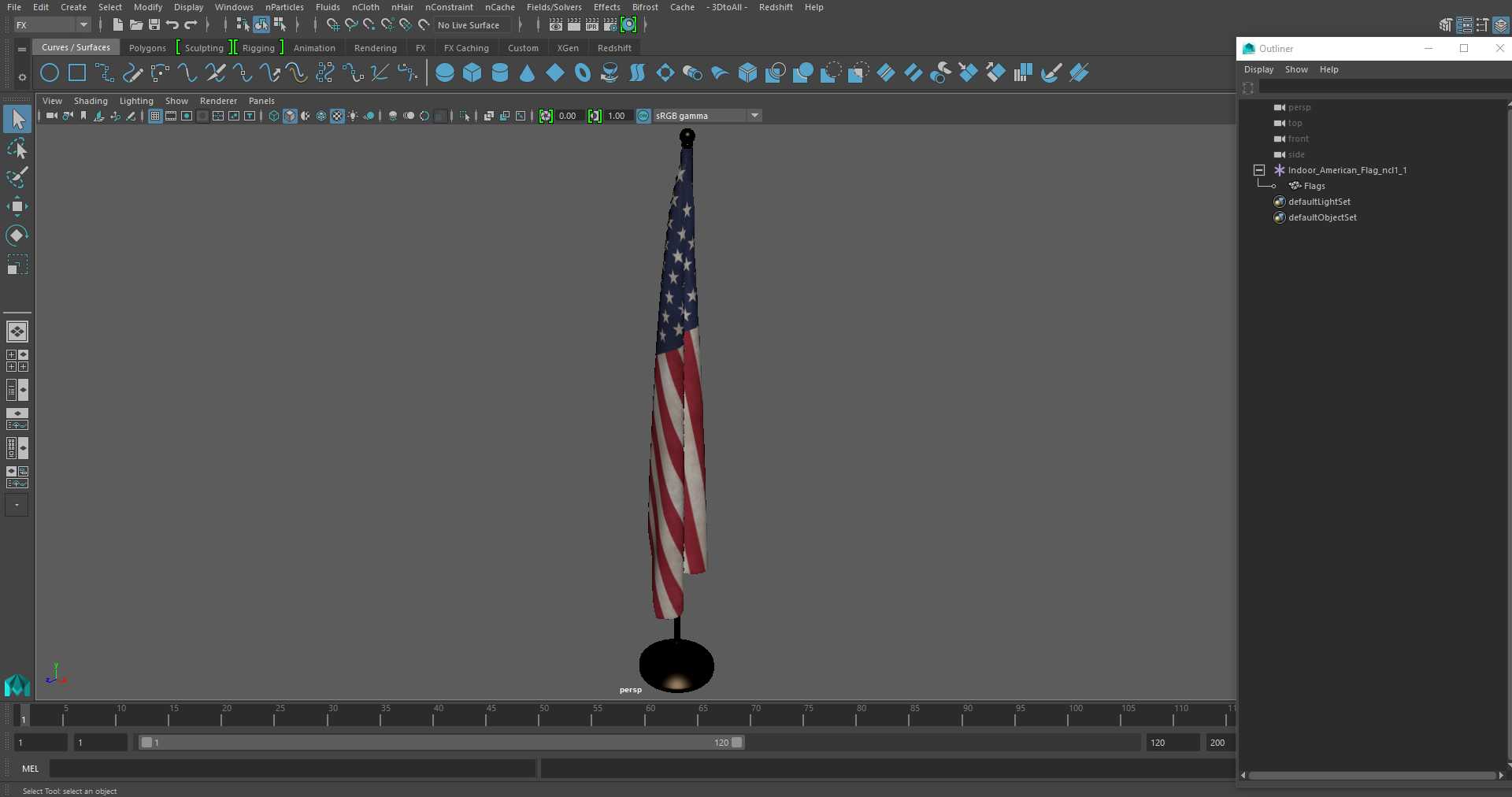Open the Fields/Solvers menu

tap(554, 7)
